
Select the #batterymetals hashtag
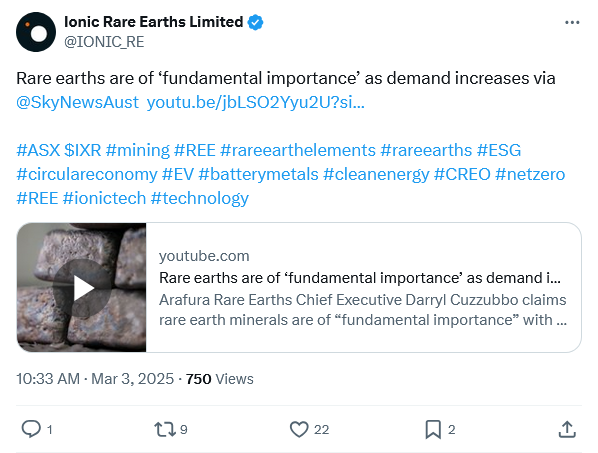(259, 174)
